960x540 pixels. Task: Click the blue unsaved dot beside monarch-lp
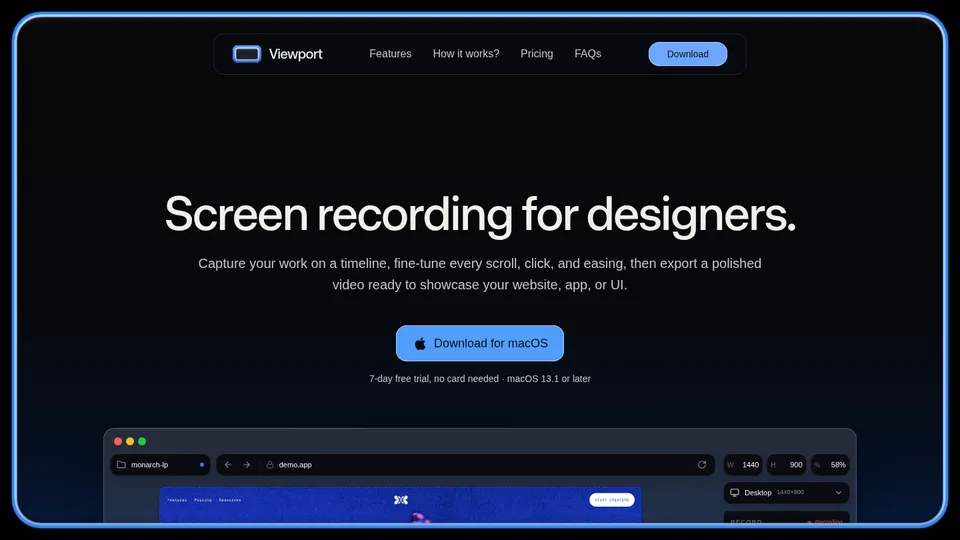(x=201, y=465)
